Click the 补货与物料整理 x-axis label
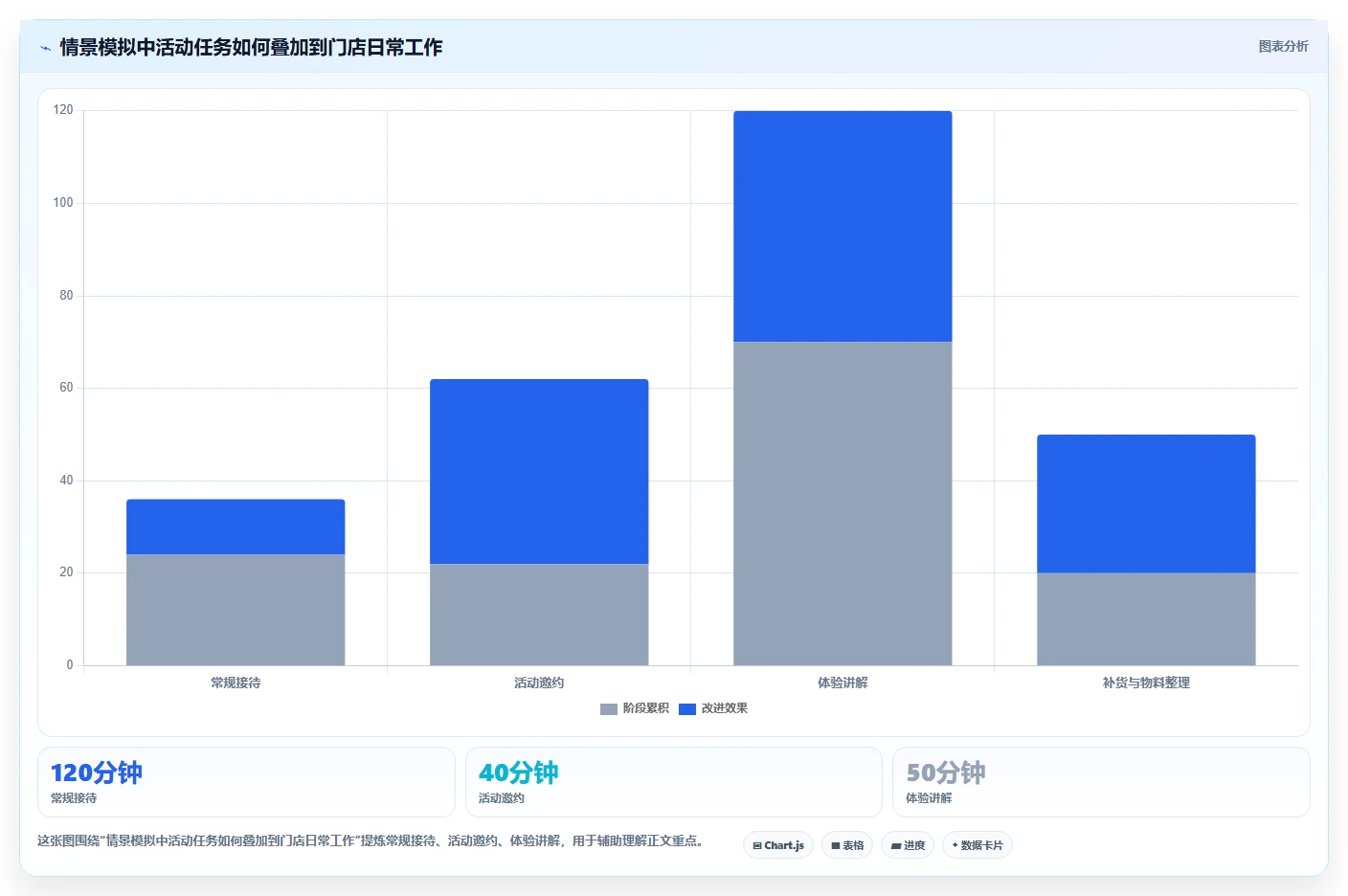 1146,683
